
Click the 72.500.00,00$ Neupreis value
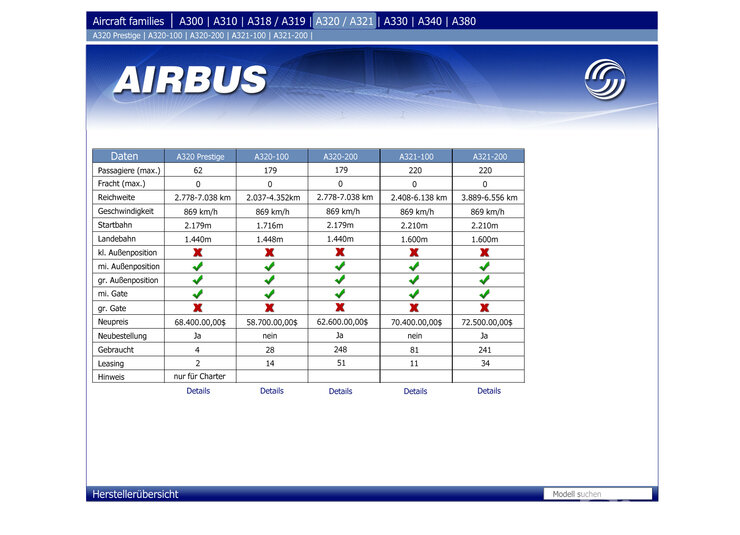487,322
